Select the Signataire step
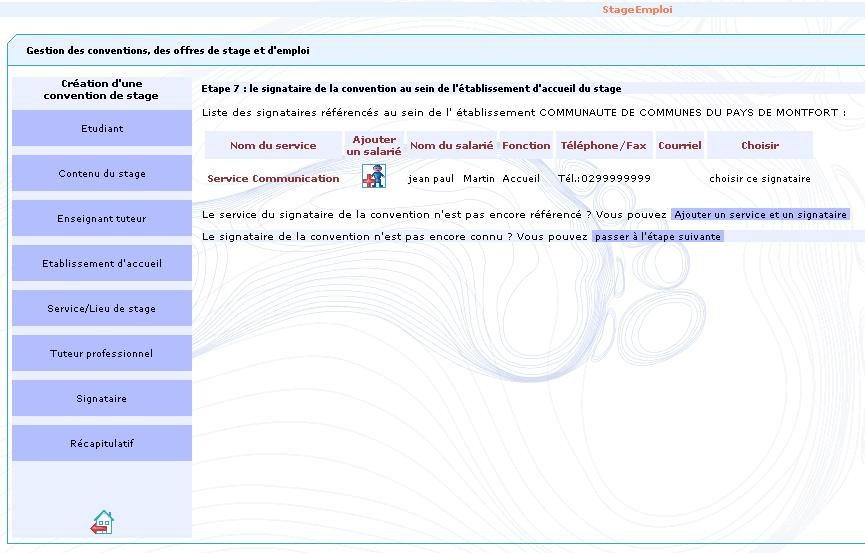 click(x=102, y=399)
